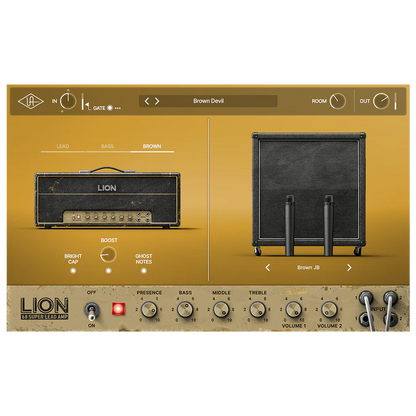Click the bottom-right input jack 2
Viewport: 416px width, 416px height.
click(x=390, y=319)
